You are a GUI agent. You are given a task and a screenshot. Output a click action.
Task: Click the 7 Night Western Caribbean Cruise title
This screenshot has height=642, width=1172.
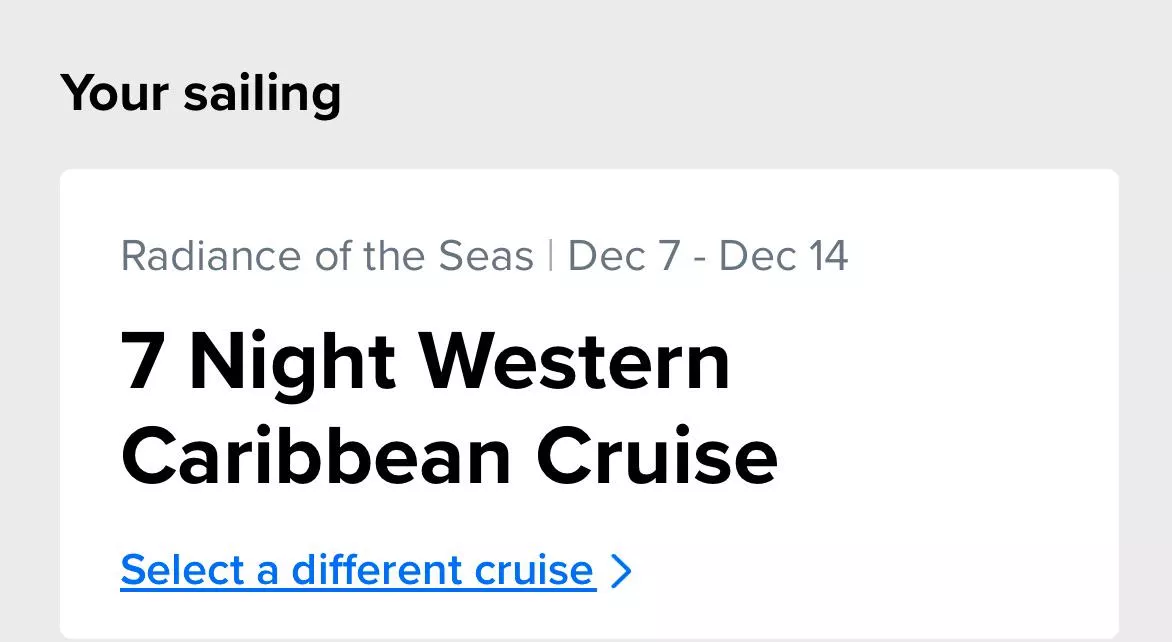449,409
